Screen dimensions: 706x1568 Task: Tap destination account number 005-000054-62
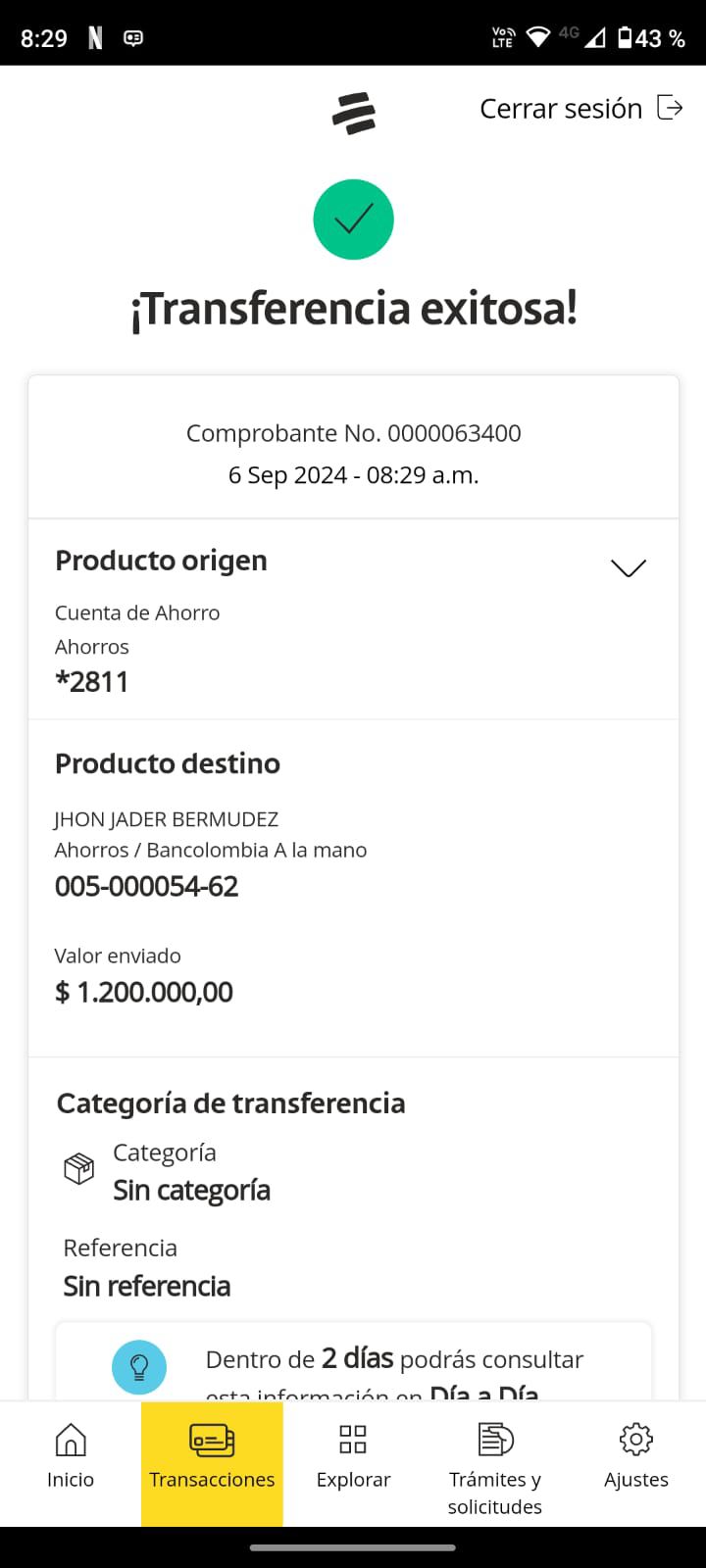(x=147, y=887)
